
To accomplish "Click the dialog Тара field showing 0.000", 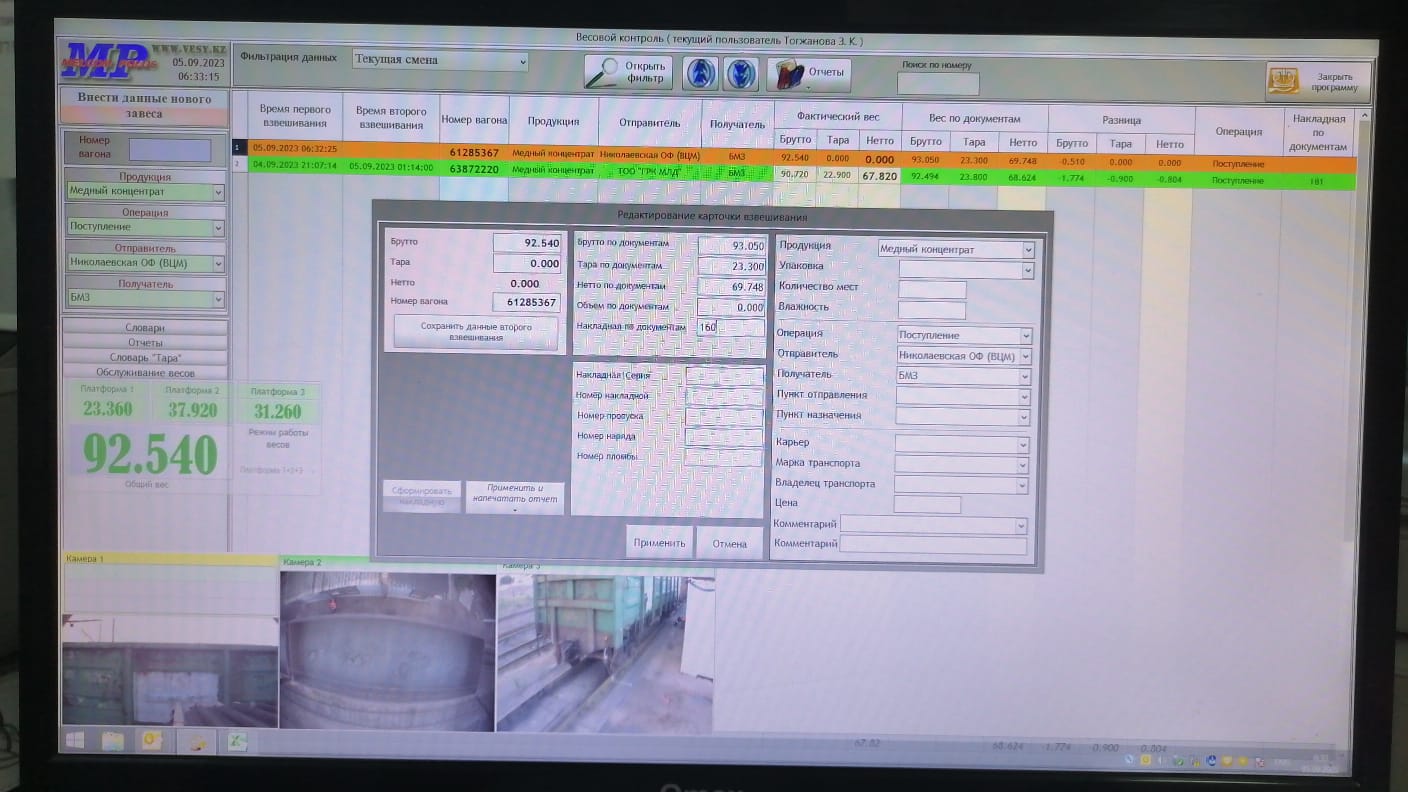I will pos(527,263).
